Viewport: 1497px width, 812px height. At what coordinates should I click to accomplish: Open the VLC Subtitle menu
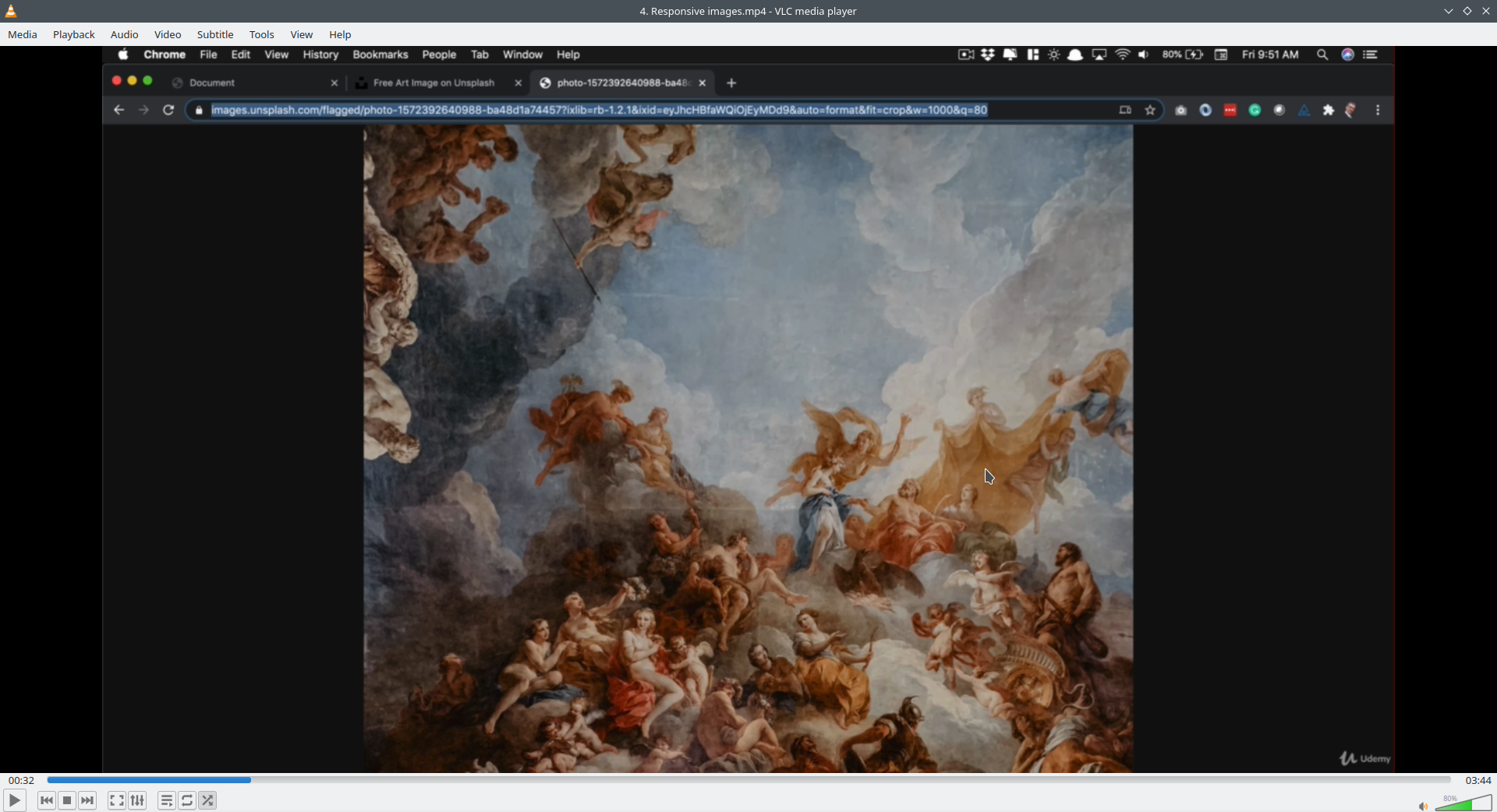[215, 34]
